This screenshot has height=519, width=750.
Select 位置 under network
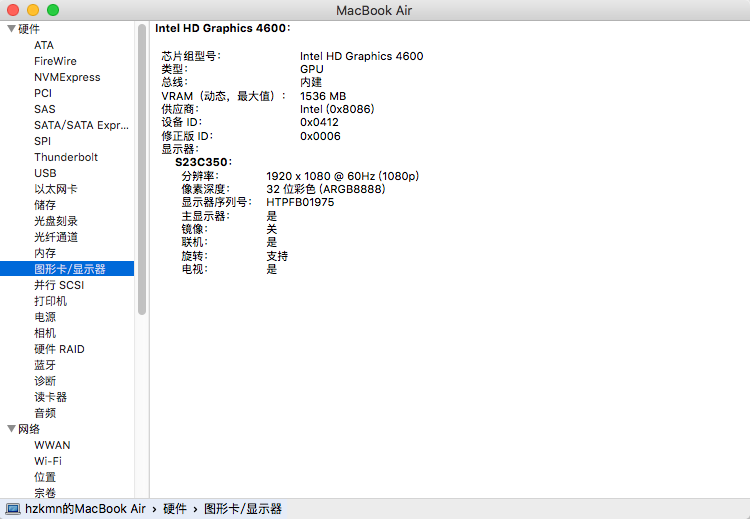[45, 477]
